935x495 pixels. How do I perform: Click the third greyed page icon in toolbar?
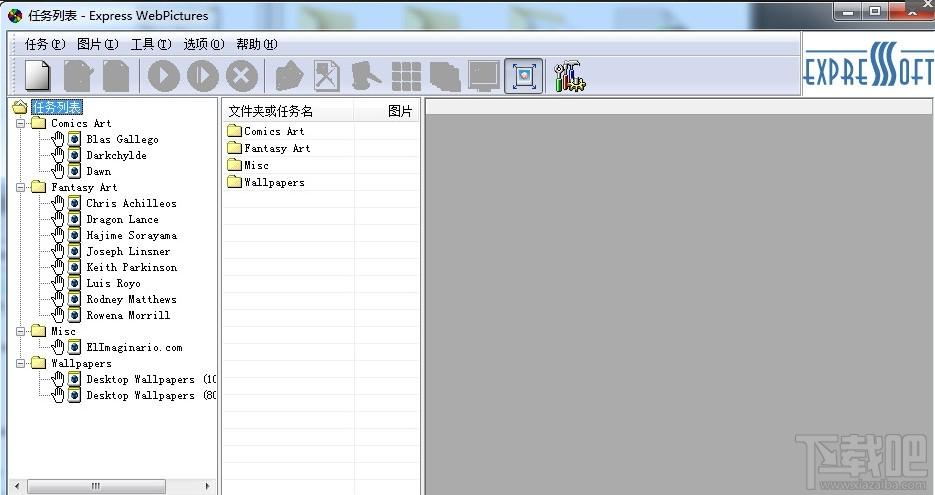[116, 76]
